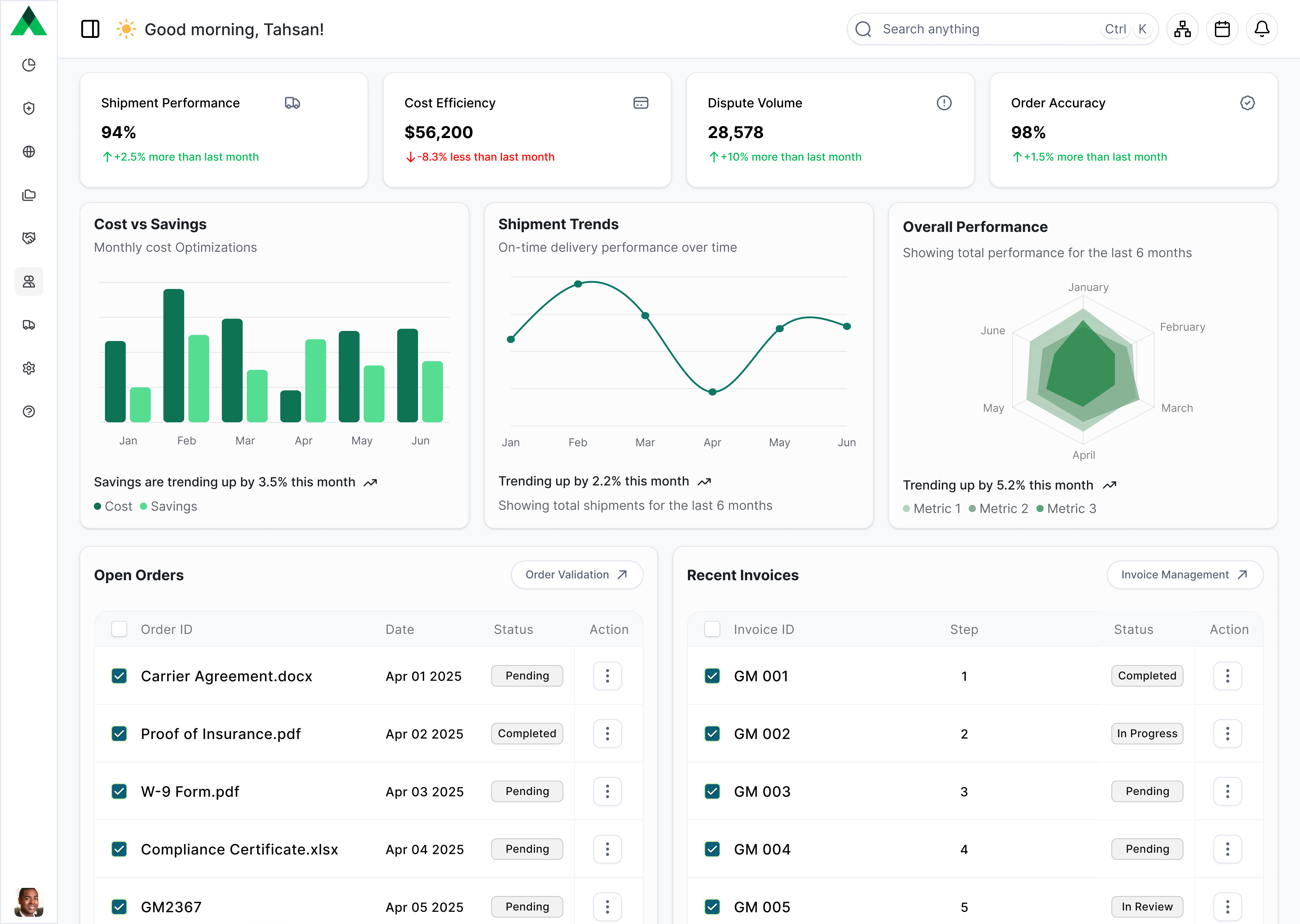Viewport: 1300px width, 924px height.
Task: Select the shield icon in the sidebar
Action: point(29,108)
